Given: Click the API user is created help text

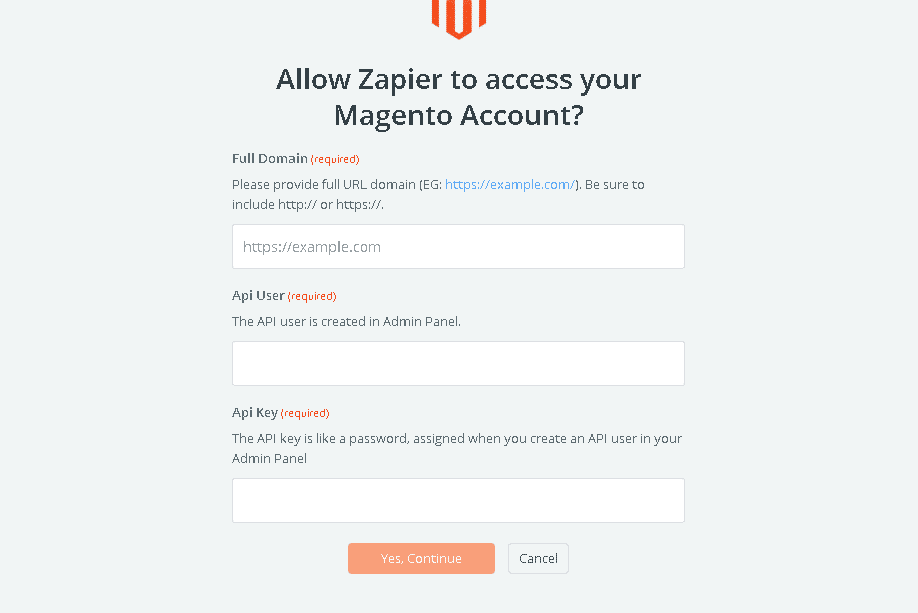Looking at the screenshot, I should 346,322.
